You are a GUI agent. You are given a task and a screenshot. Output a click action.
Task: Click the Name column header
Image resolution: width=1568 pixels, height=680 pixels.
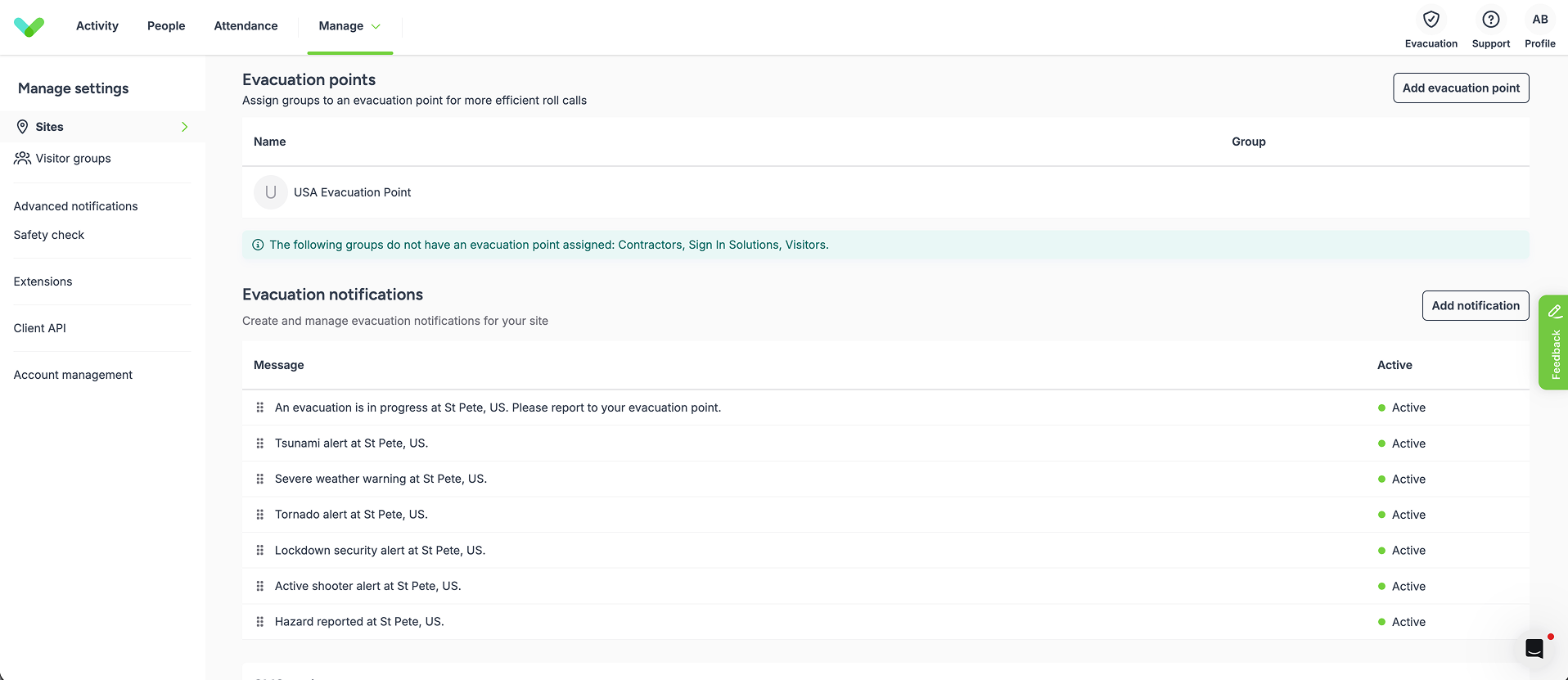click(x=269, y=142)
